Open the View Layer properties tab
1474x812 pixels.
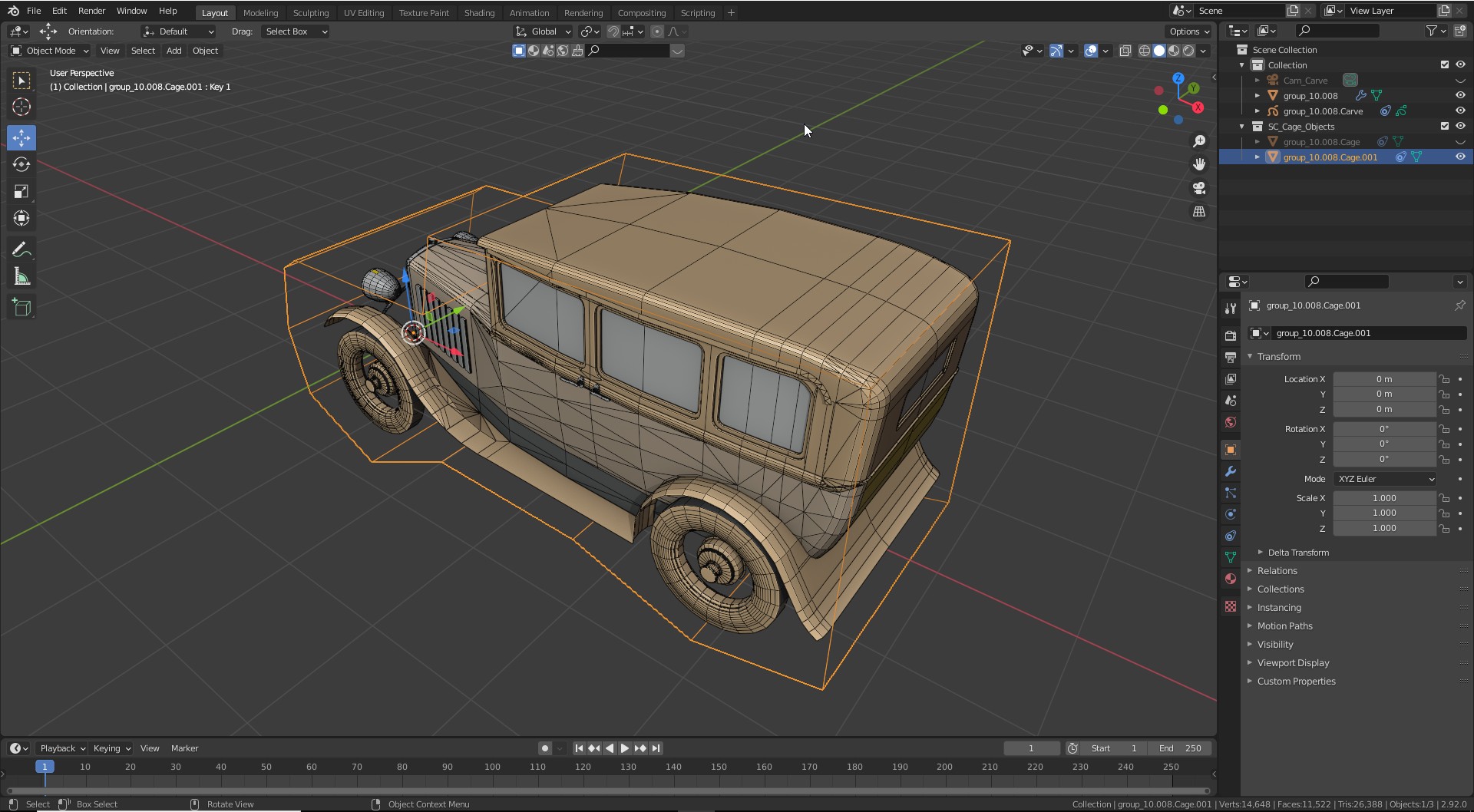pos(1231,379)
